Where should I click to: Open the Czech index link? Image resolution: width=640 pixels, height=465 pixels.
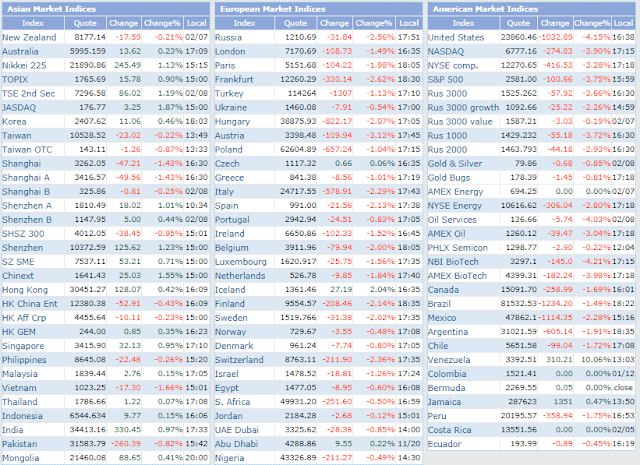click(x=227, y=164)
